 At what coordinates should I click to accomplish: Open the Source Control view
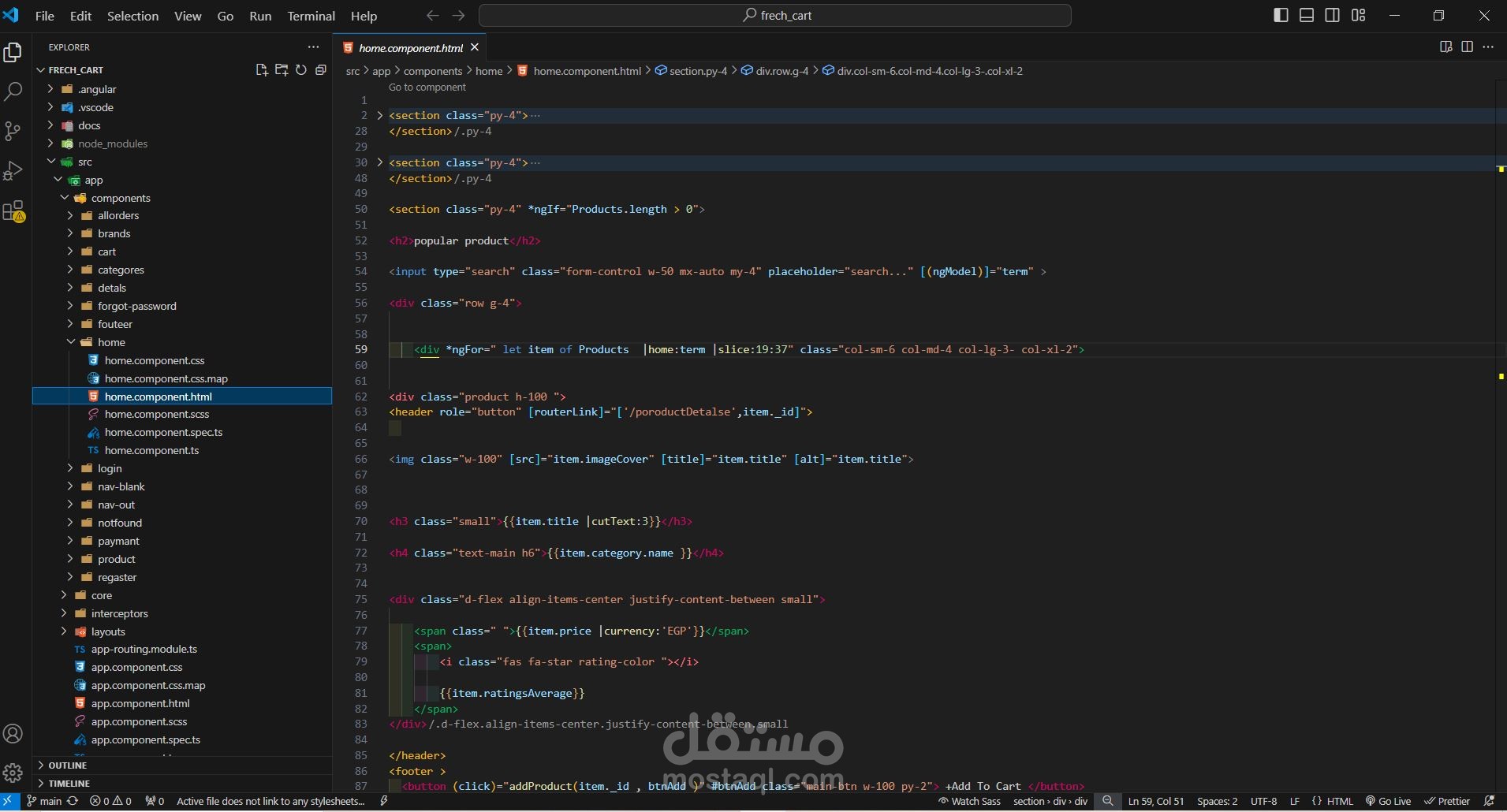click(13, 131)
